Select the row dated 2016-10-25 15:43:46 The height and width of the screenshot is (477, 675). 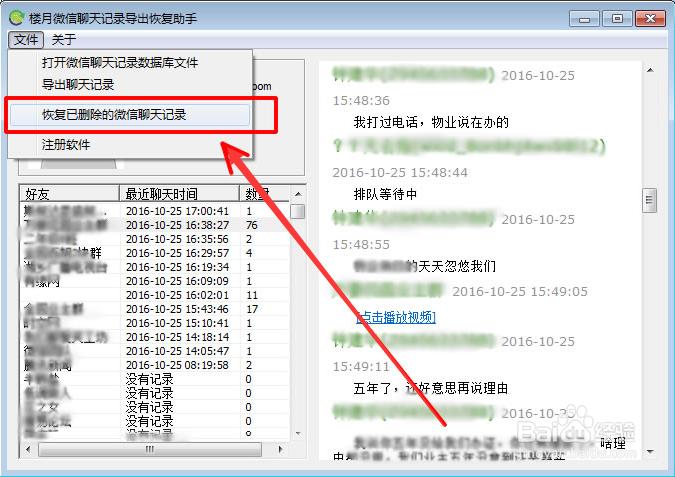[x=155, y=309]
